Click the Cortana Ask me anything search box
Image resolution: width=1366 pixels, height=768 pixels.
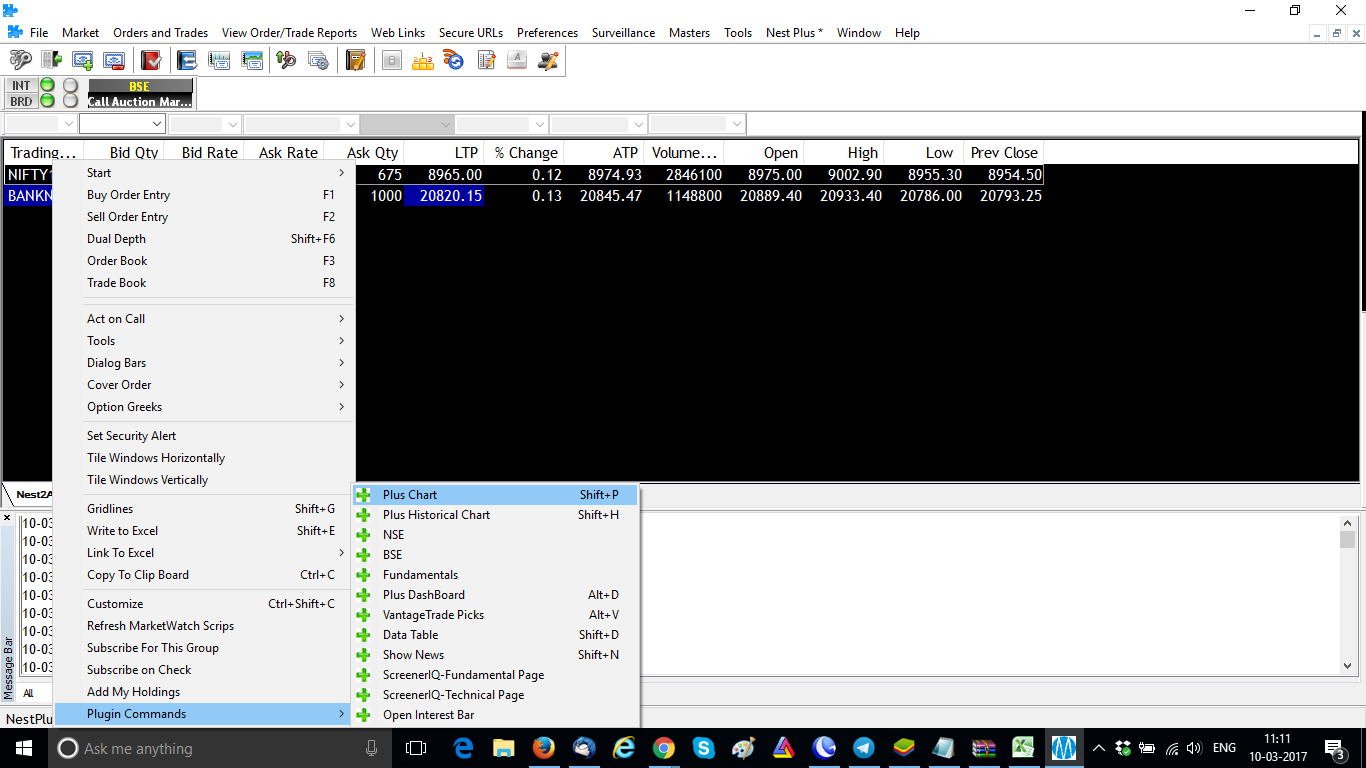(x=218, y=748)
